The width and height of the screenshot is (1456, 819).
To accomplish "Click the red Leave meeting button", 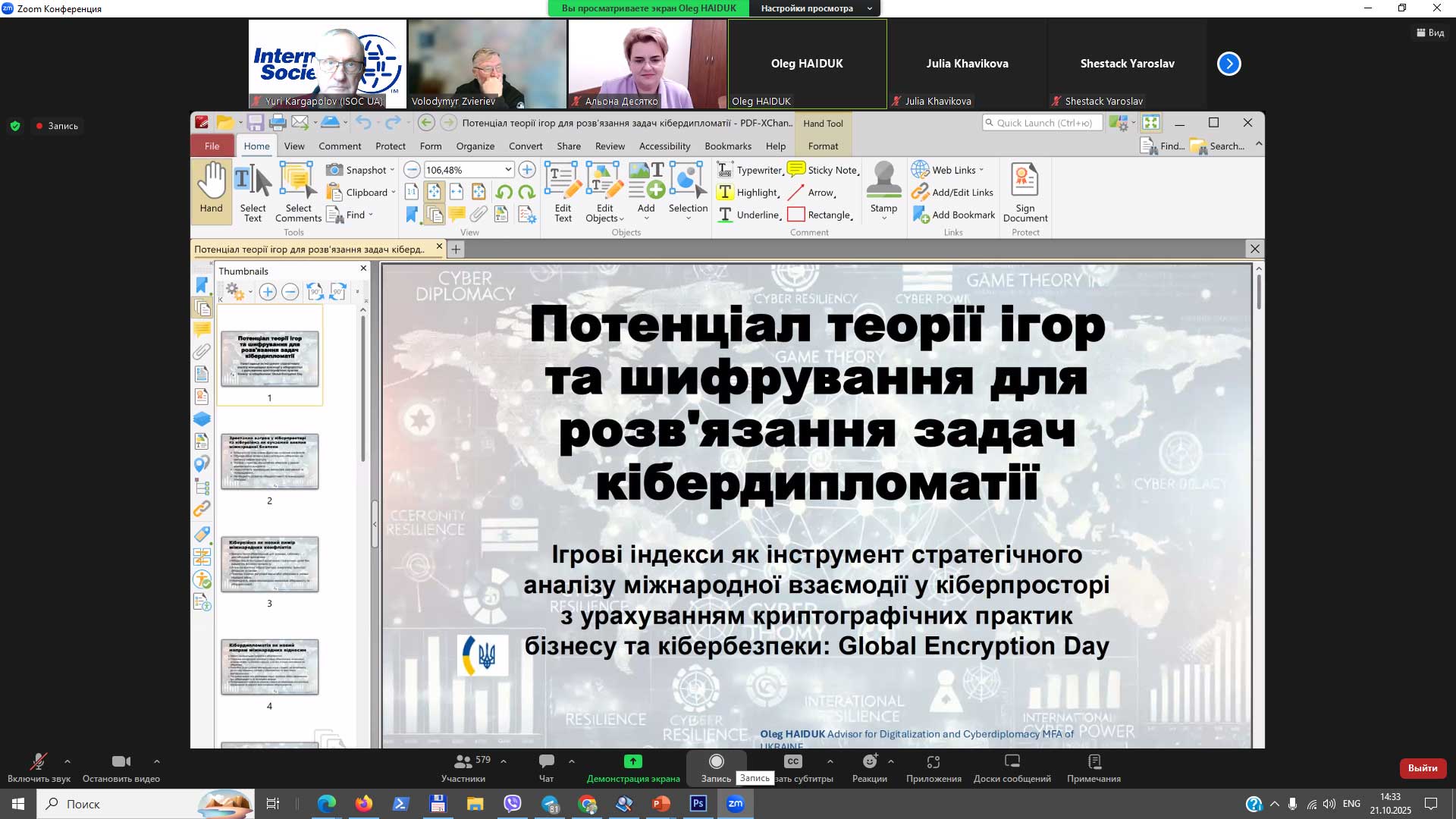I will click(1422, 767).
